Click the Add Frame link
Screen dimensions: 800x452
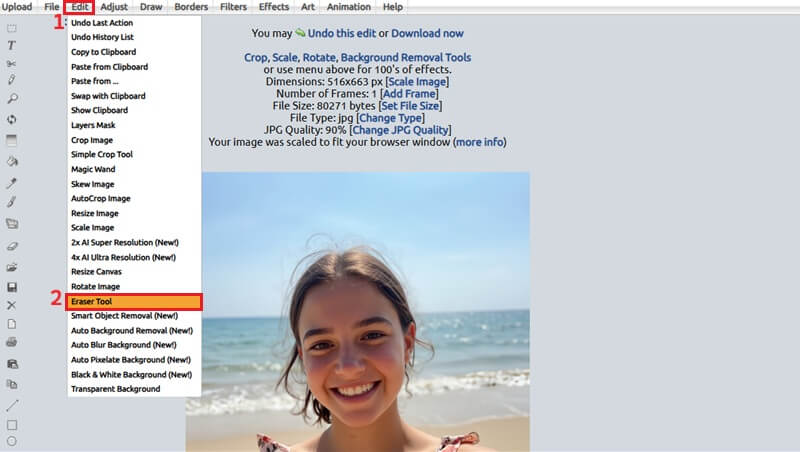point(409,94)
